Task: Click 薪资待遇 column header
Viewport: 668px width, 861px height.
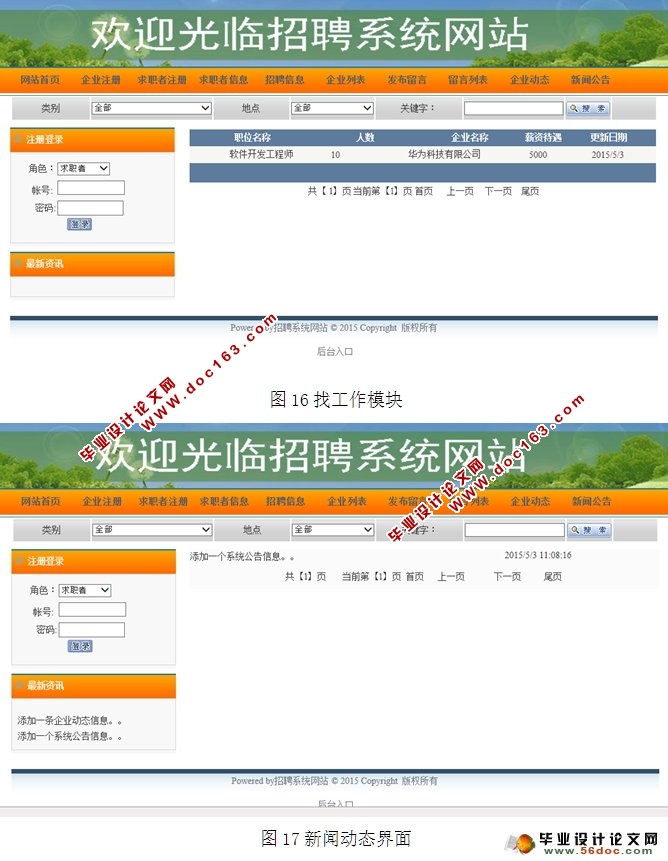Action: tap(543, 137)
